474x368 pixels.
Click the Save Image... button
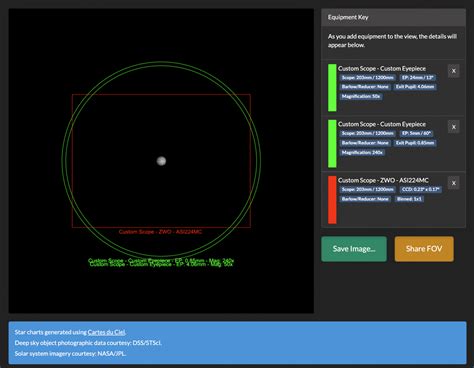coord(354,249)
